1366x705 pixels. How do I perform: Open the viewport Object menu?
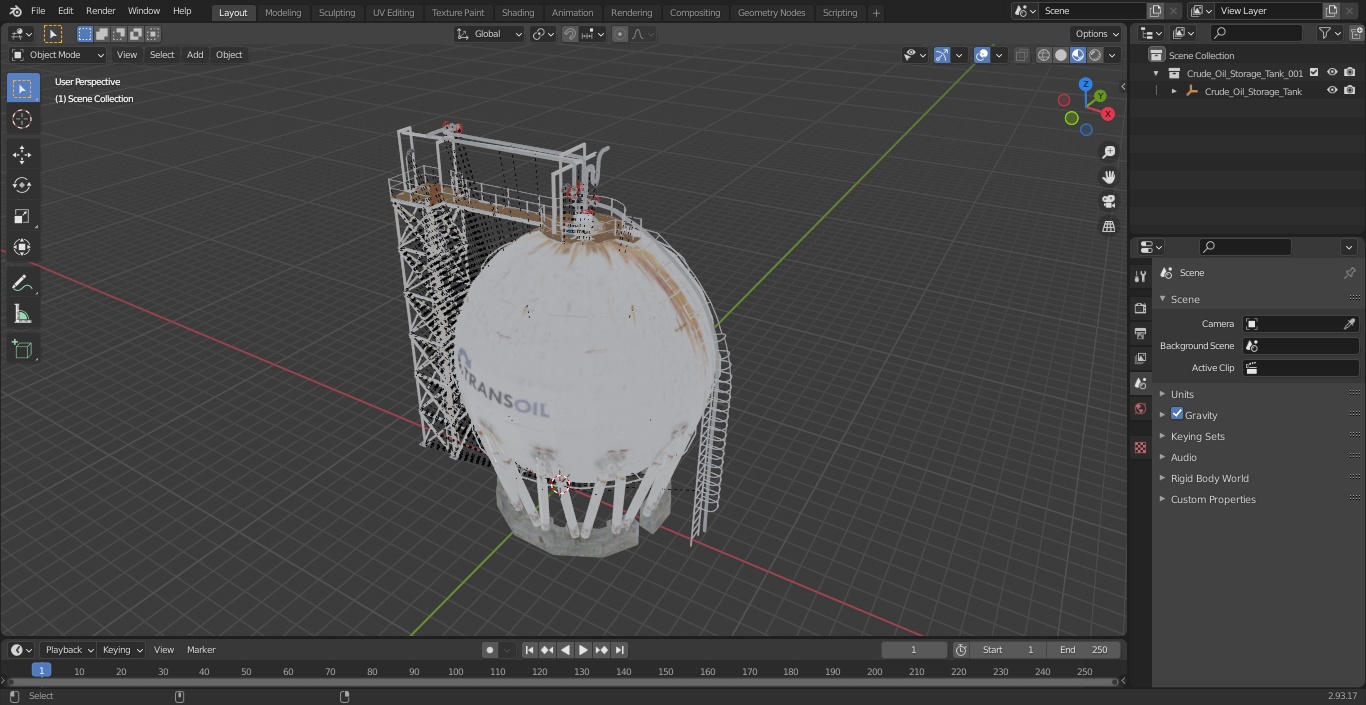229,55
